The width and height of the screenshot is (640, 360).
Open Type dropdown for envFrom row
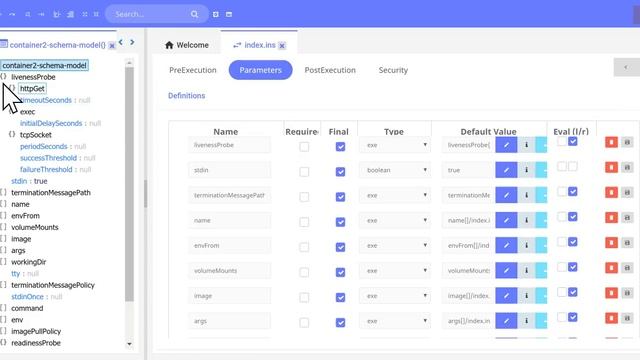click(395, 245)
